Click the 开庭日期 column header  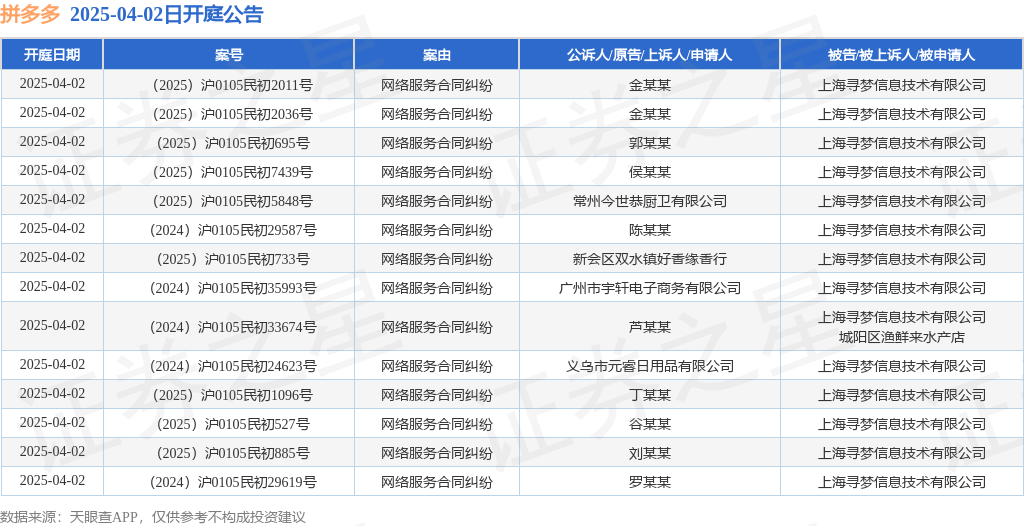tap(52, 55)
